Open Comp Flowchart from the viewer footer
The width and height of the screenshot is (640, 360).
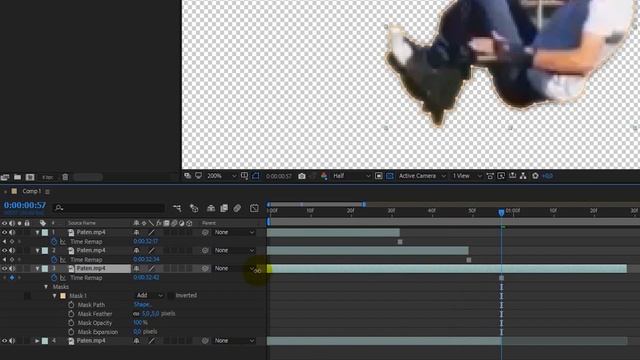(x=523, y=176)
